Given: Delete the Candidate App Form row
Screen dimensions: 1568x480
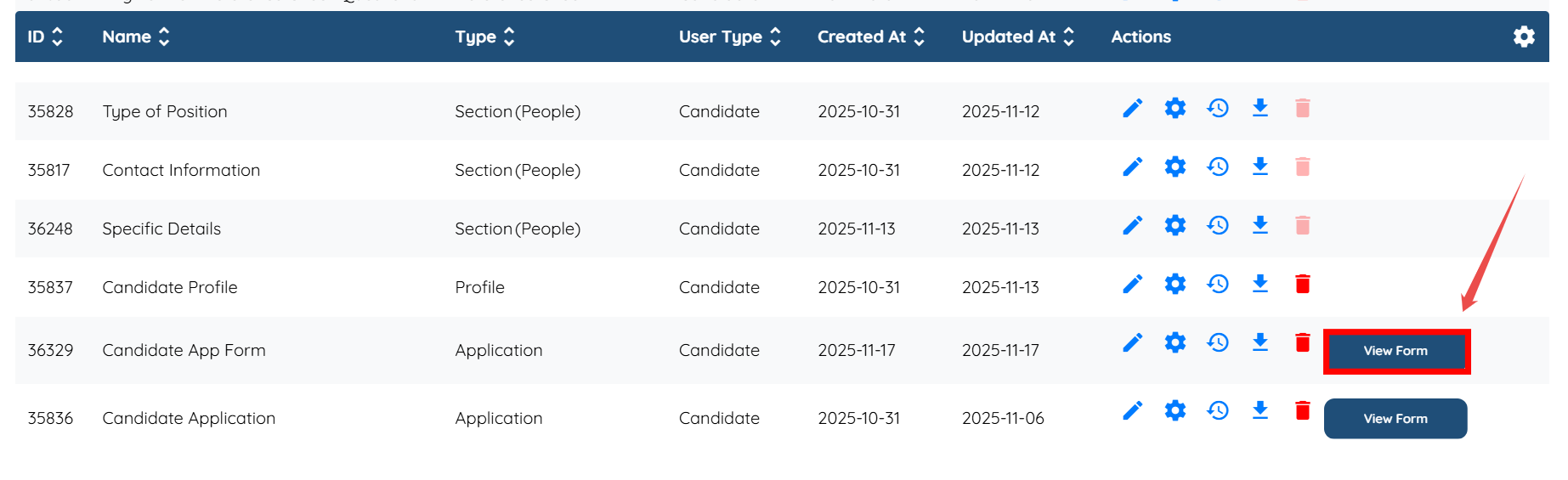Looking at the screenshot, I should (1302, 342).
